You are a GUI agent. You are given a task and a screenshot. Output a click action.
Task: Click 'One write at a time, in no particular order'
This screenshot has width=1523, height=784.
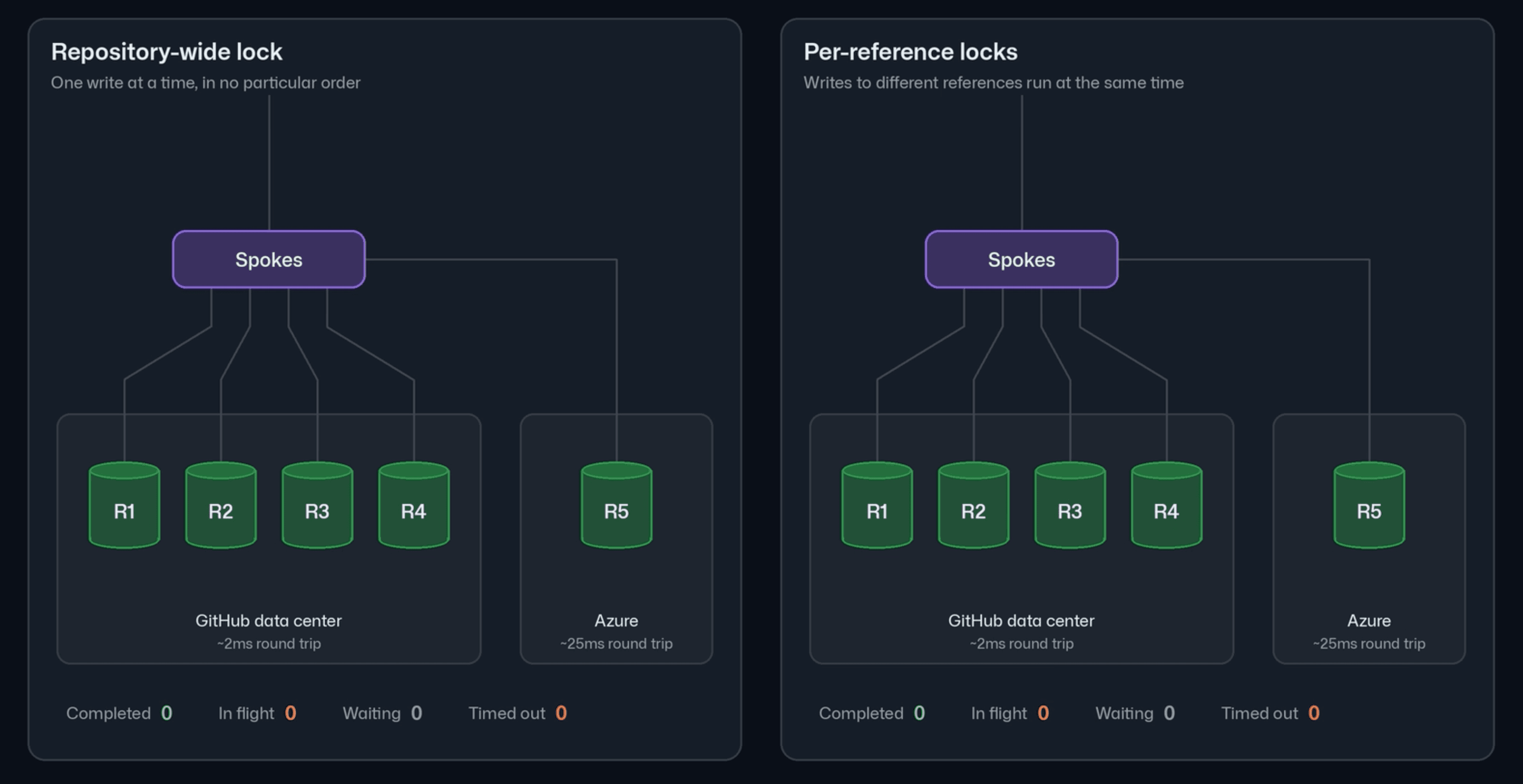click(x=206, y=83)
